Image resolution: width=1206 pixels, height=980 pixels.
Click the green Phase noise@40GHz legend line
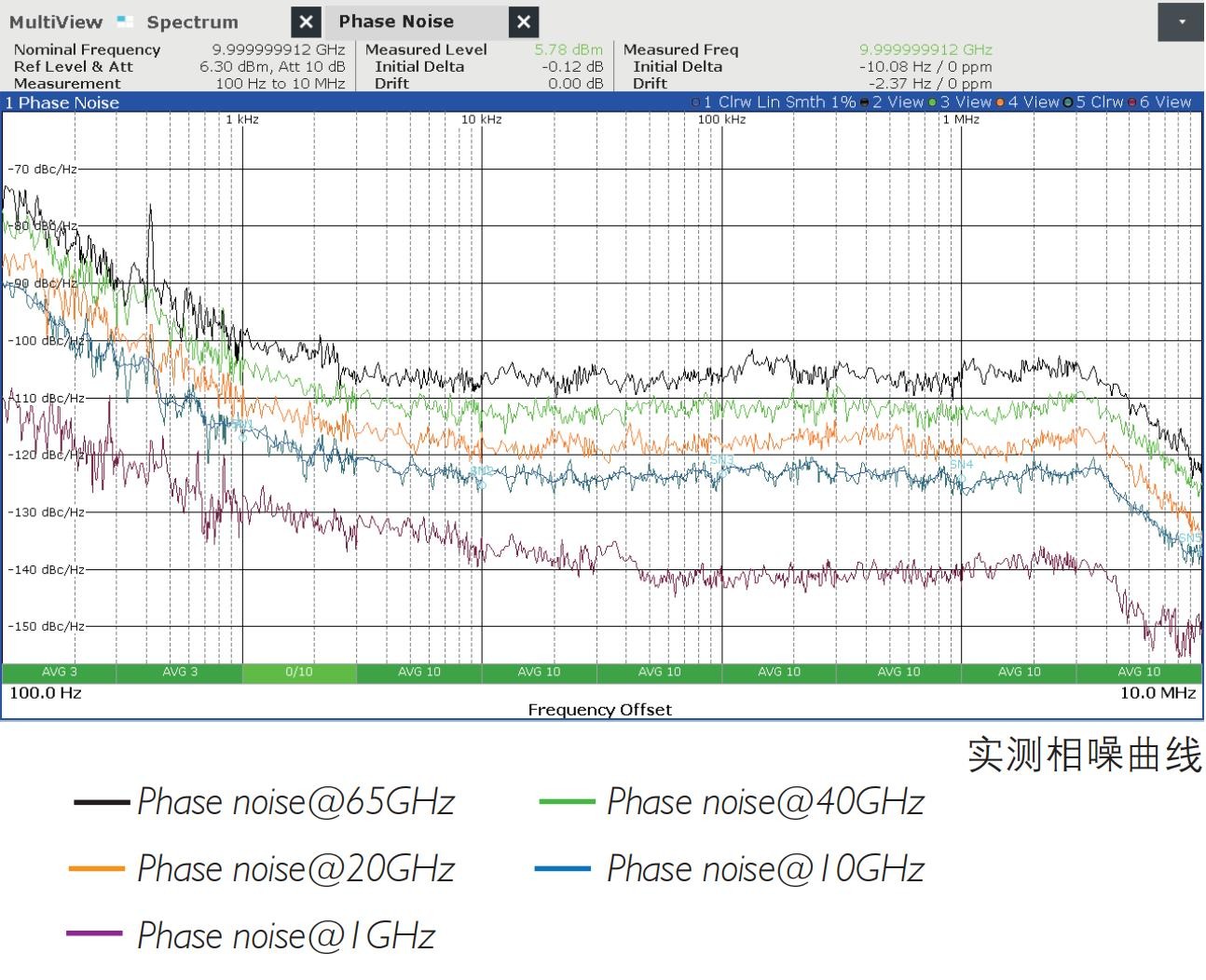tap(567, 801)
